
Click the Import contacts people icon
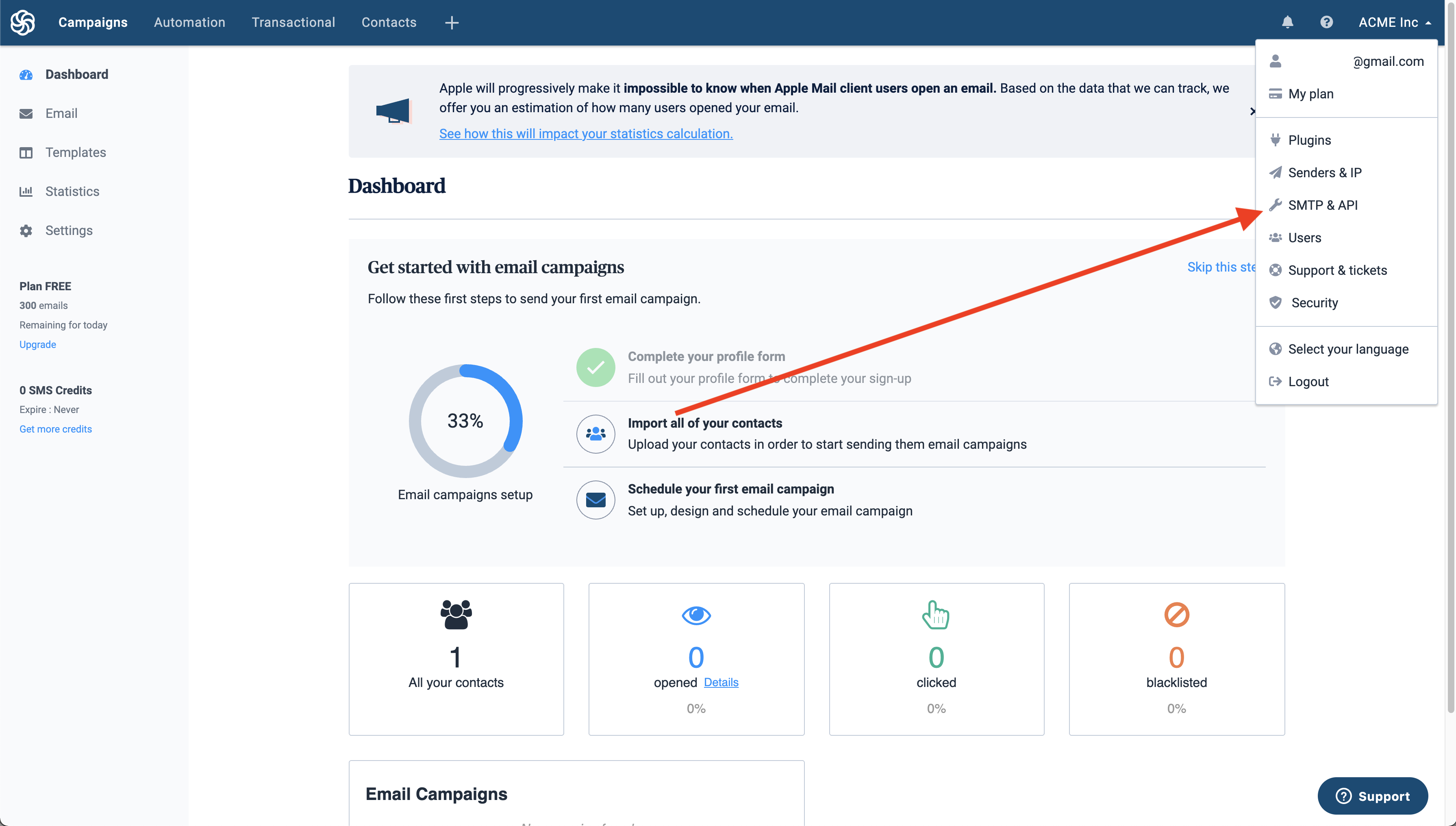pos(595,434)
